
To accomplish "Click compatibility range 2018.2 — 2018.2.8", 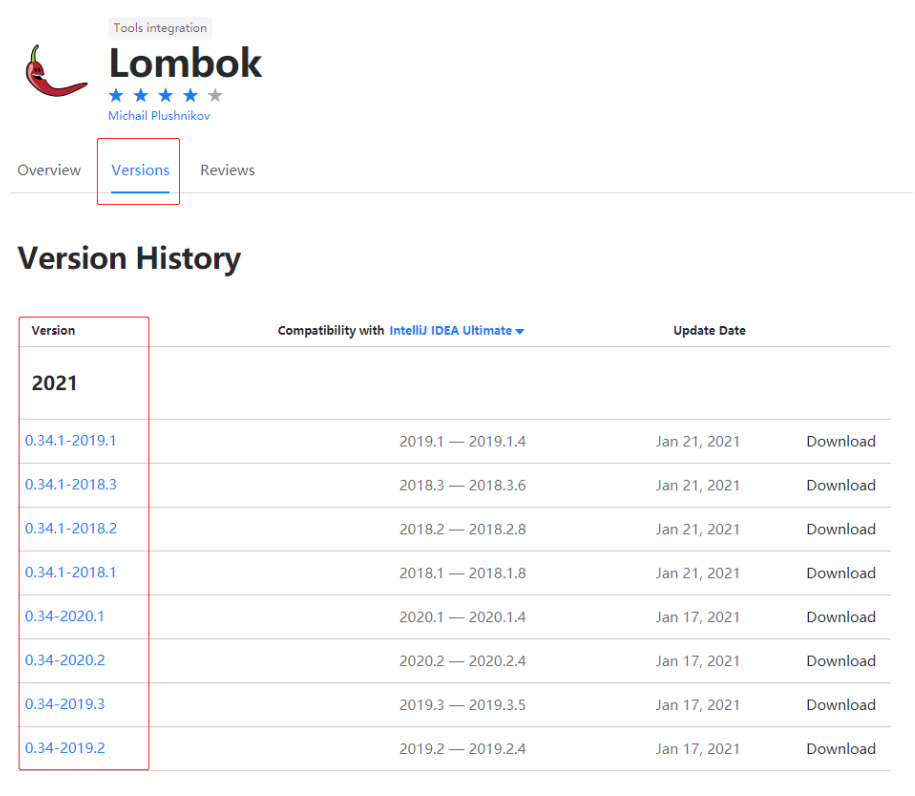I will [462, 529].
